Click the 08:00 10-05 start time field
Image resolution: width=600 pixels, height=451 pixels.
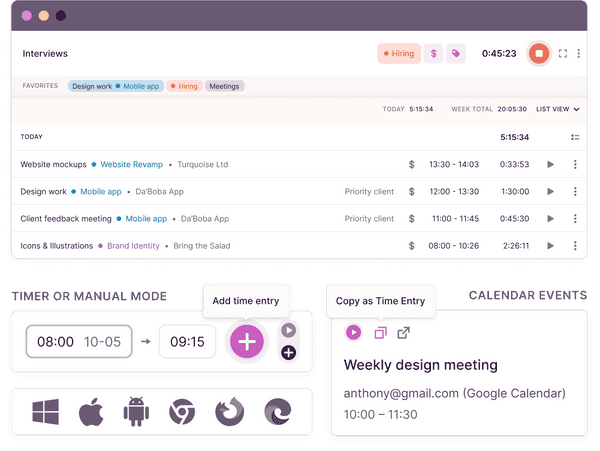[79, 342]
